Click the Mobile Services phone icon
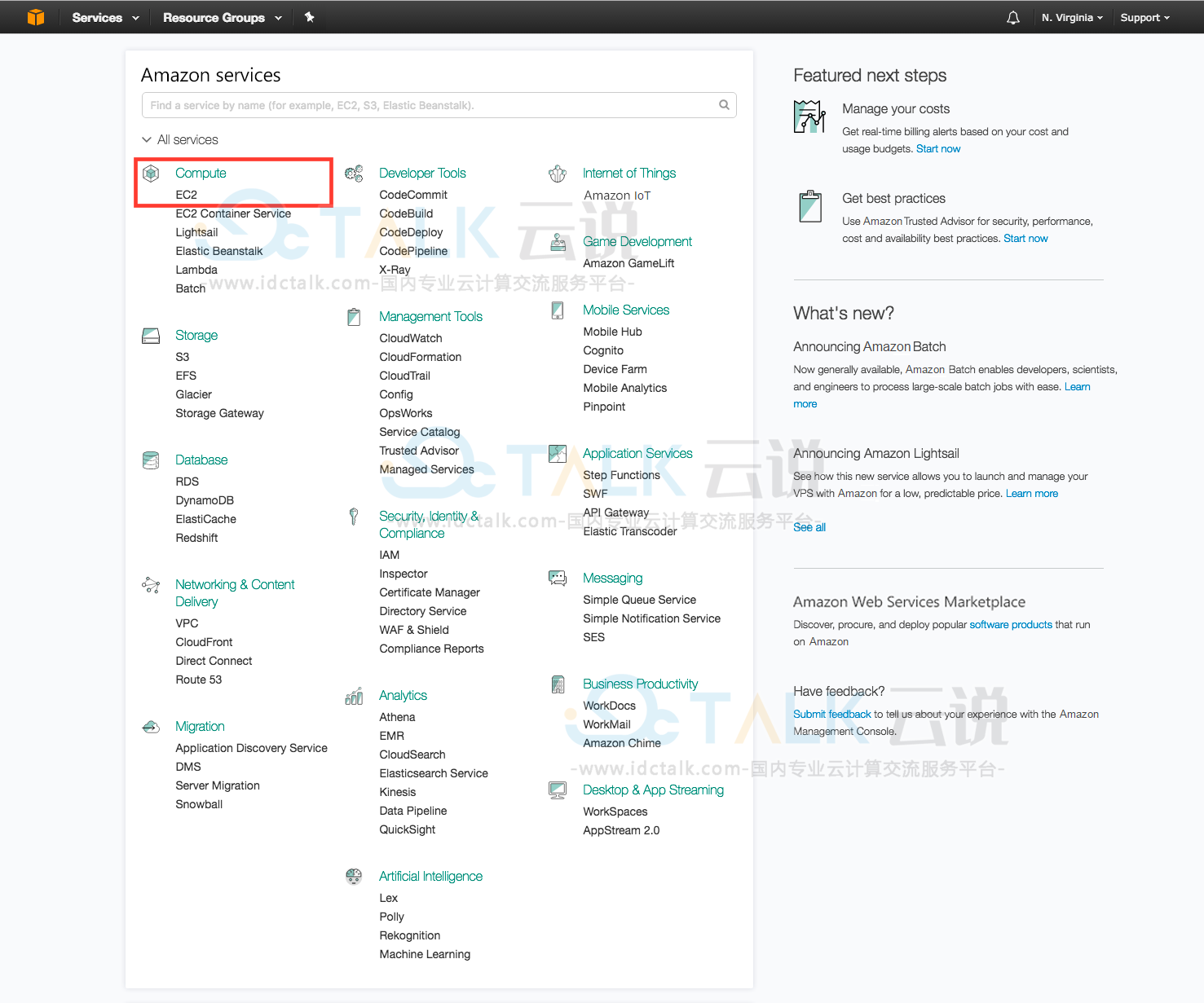The height and width of the screenshot is (1003, 1204). [x=558, y=310]
